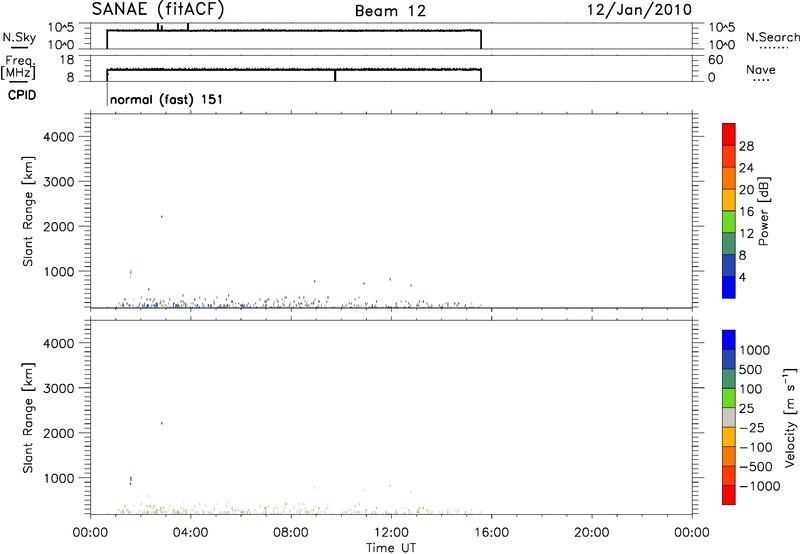Click the Slant Range label of velocity panel
Image resolution: width=800 pixels, height=554 pixels.
29,418
